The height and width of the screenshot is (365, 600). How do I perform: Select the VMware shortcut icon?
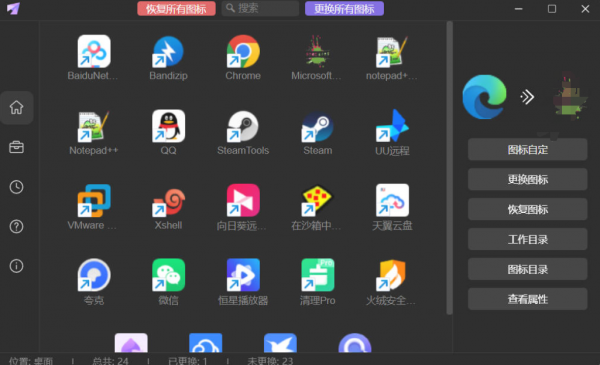click(94, 200)
